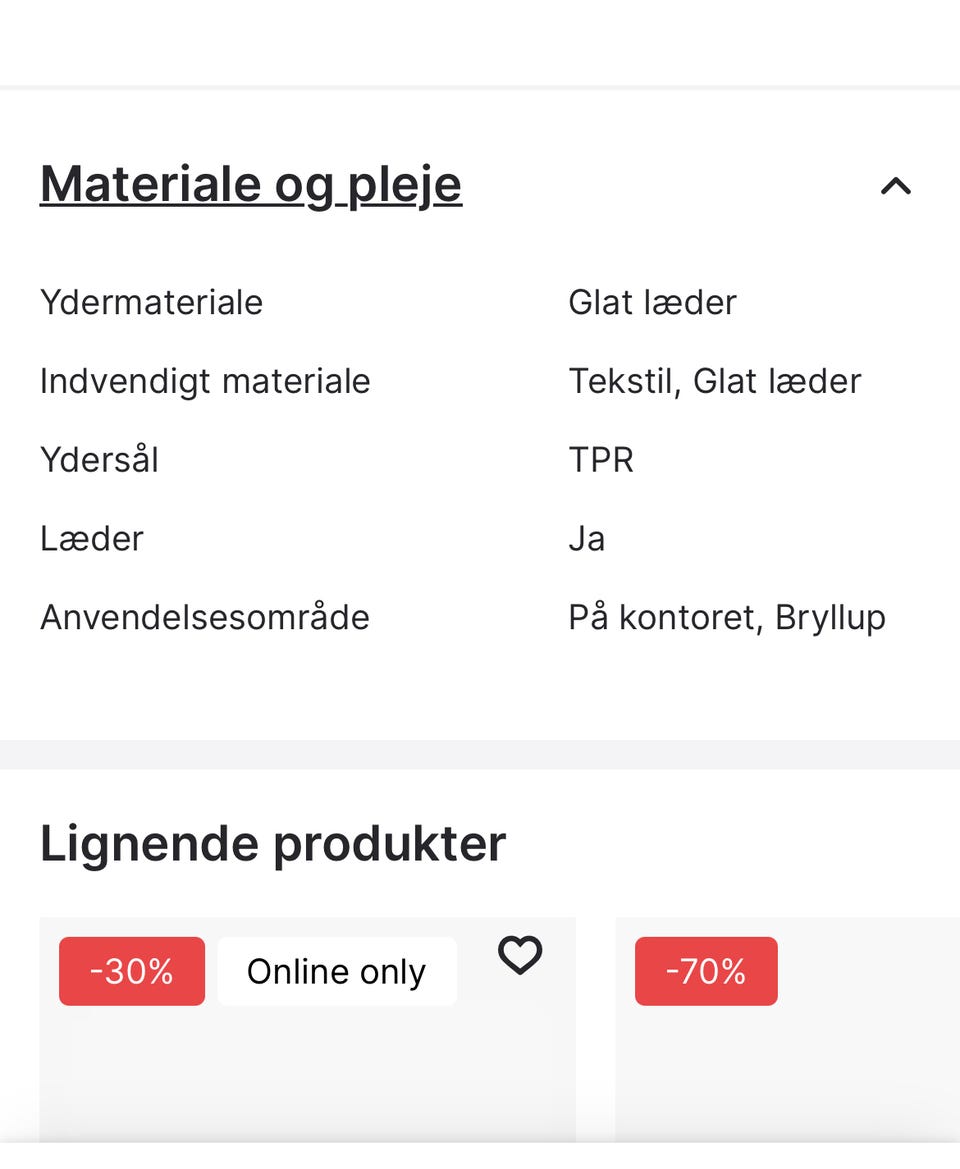Viewport: 960px width, 1169px height.
Task: Click the -30% discount badge
Action: pyautogui.click(x=132, y=971)
